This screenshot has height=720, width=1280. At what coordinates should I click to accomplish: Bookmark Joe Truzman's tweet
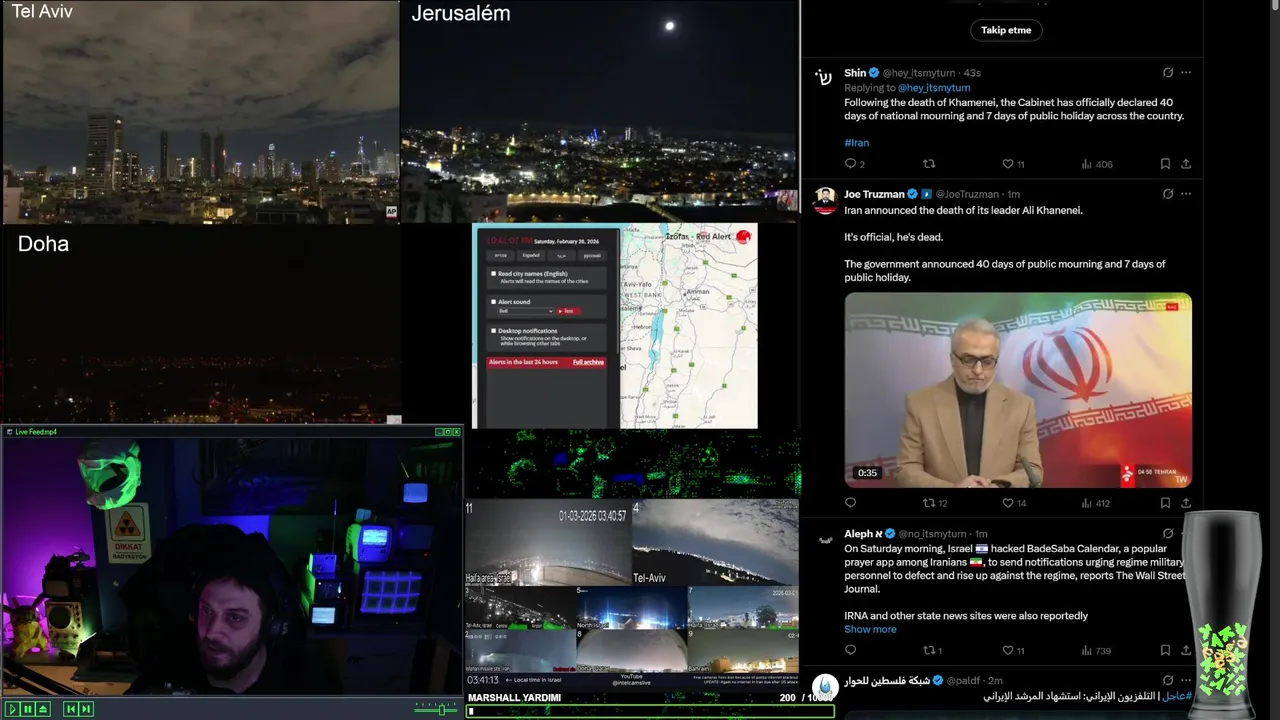coord(1165,503)
